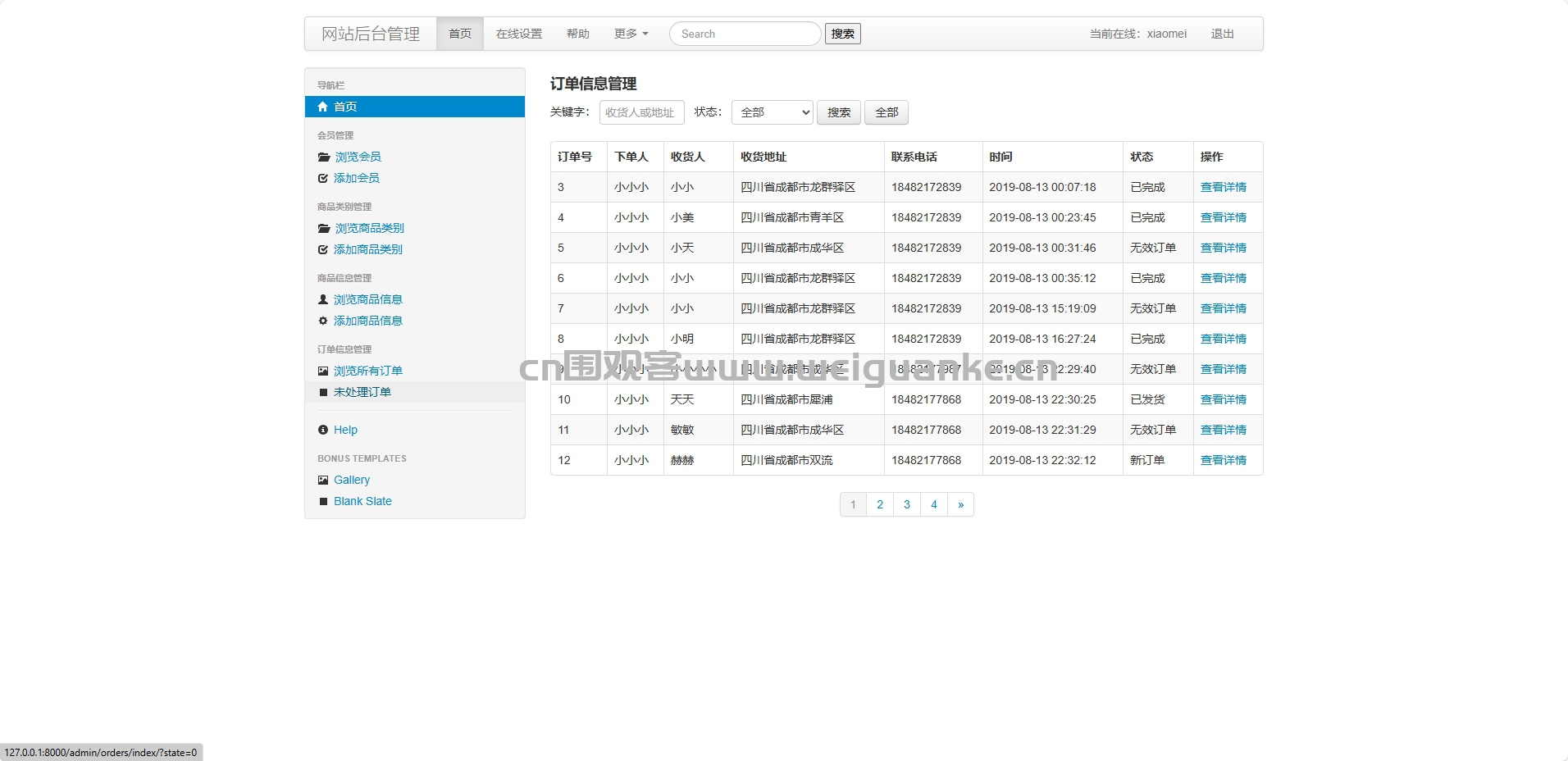Click square icon next to Blank Slate

tap(323, 501)
